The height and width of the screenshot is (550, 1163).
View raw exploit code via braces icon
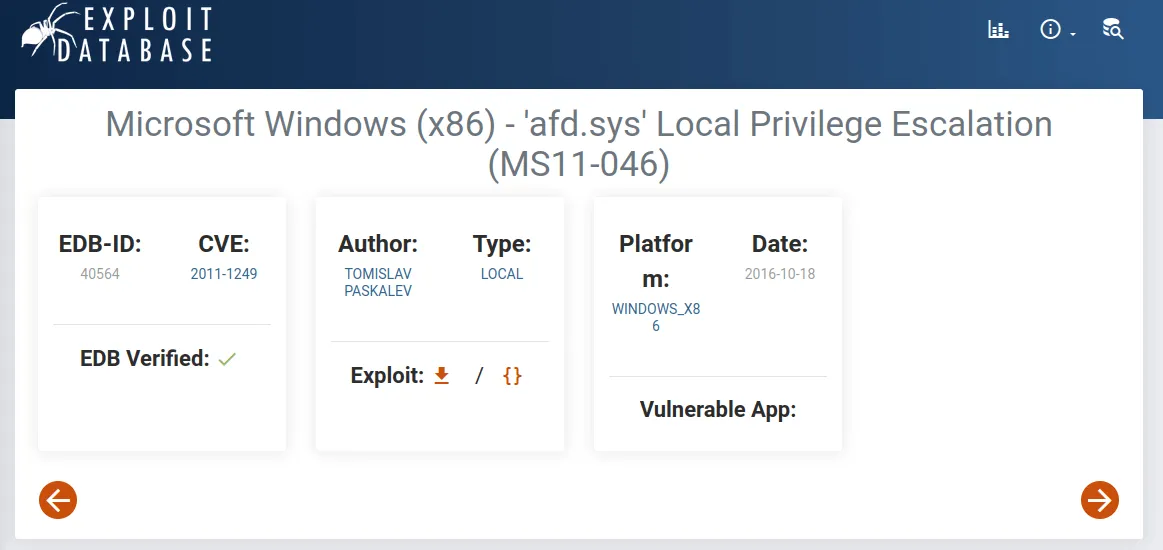click(512, 376)
